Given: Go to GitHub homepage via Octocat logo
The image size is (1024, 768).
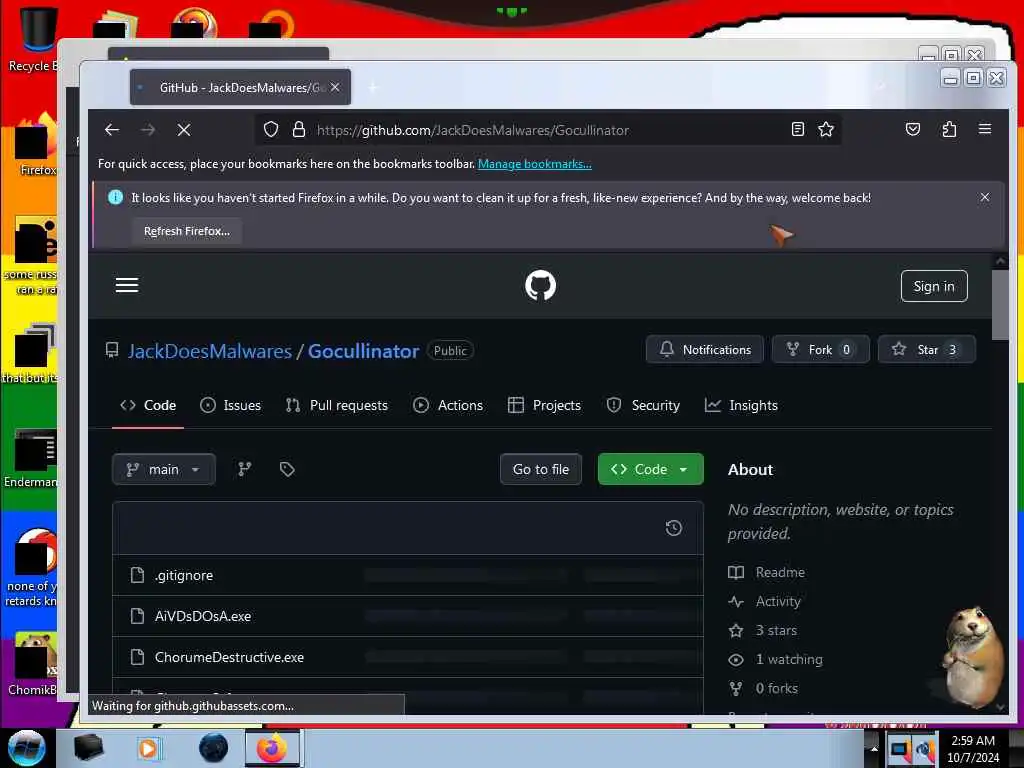Looking at the screenshot, I should (x=540, y=285).
